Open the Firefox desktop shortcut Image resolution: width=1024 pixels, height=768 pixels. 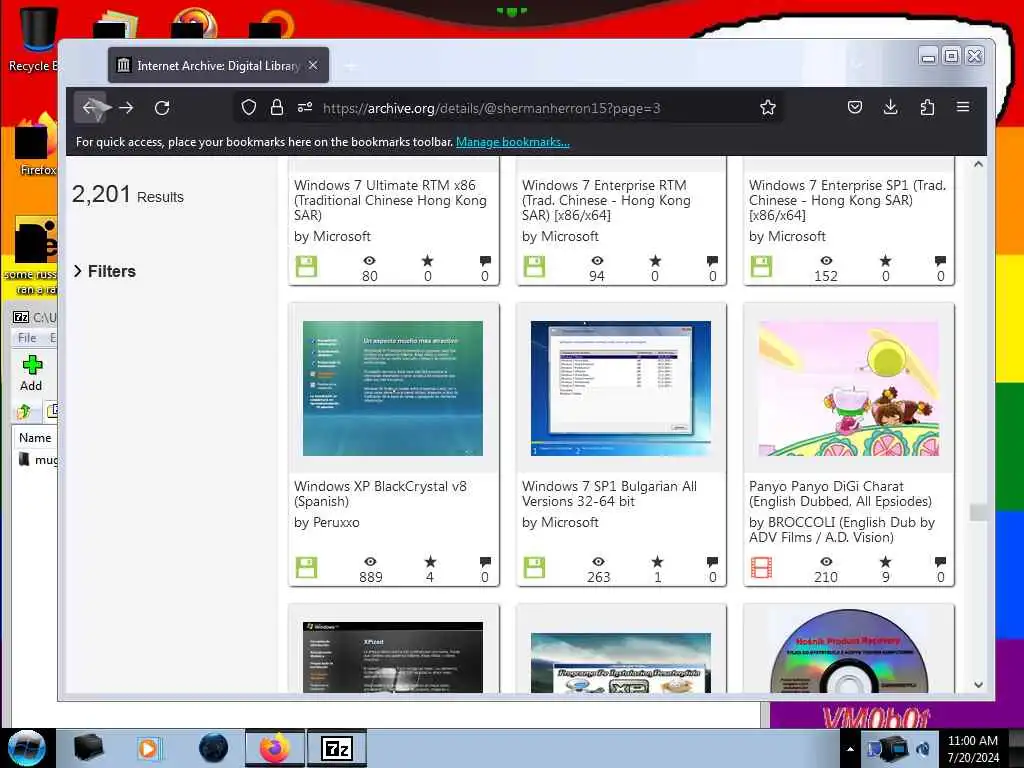coord(34,147)
